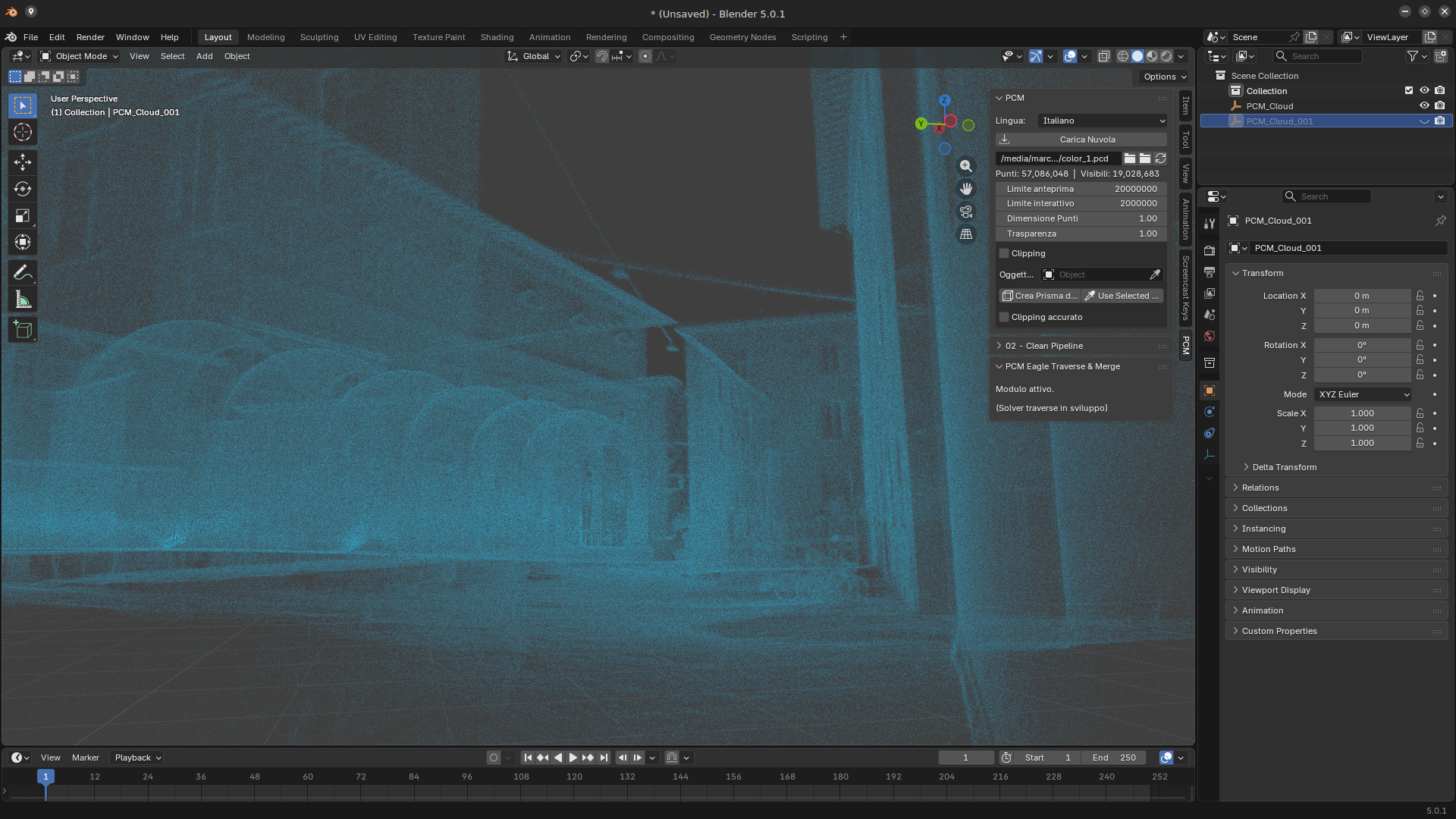Activate the Scale tool
Screen dimensions: 1456x819
[x=23, y=216]
